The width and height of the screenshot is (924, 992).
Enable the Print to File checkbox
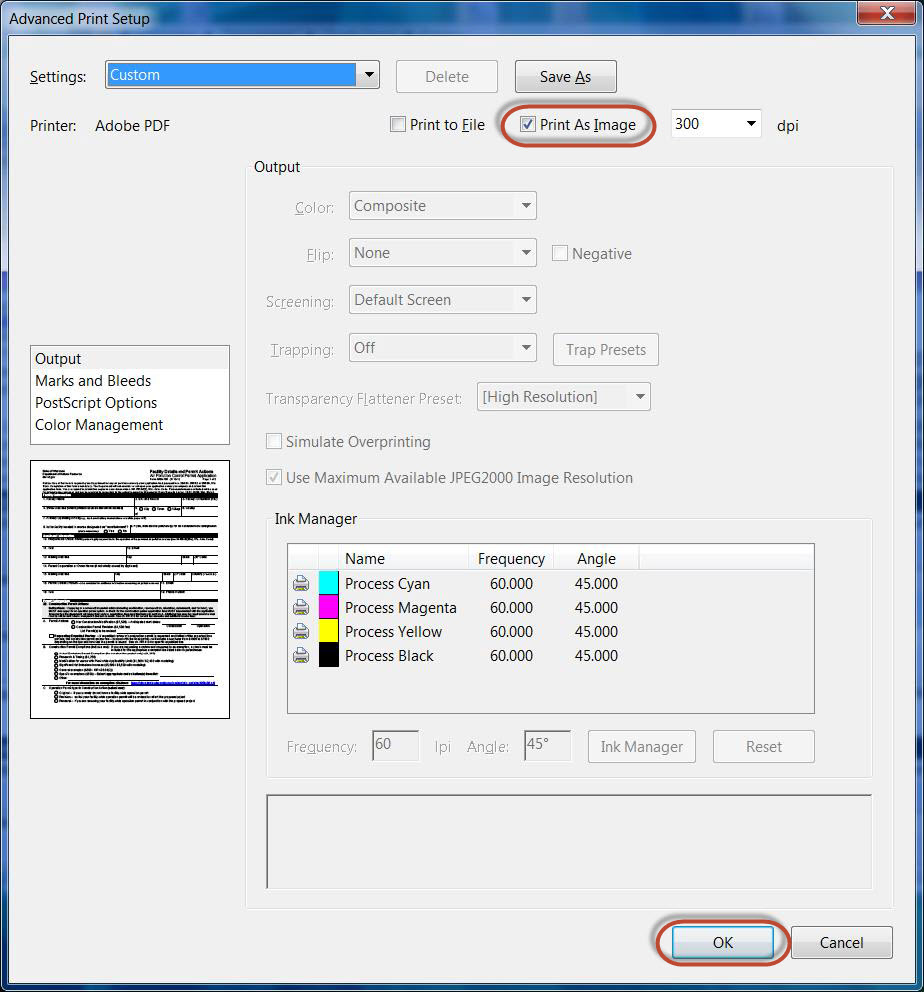tap(398, 125)
